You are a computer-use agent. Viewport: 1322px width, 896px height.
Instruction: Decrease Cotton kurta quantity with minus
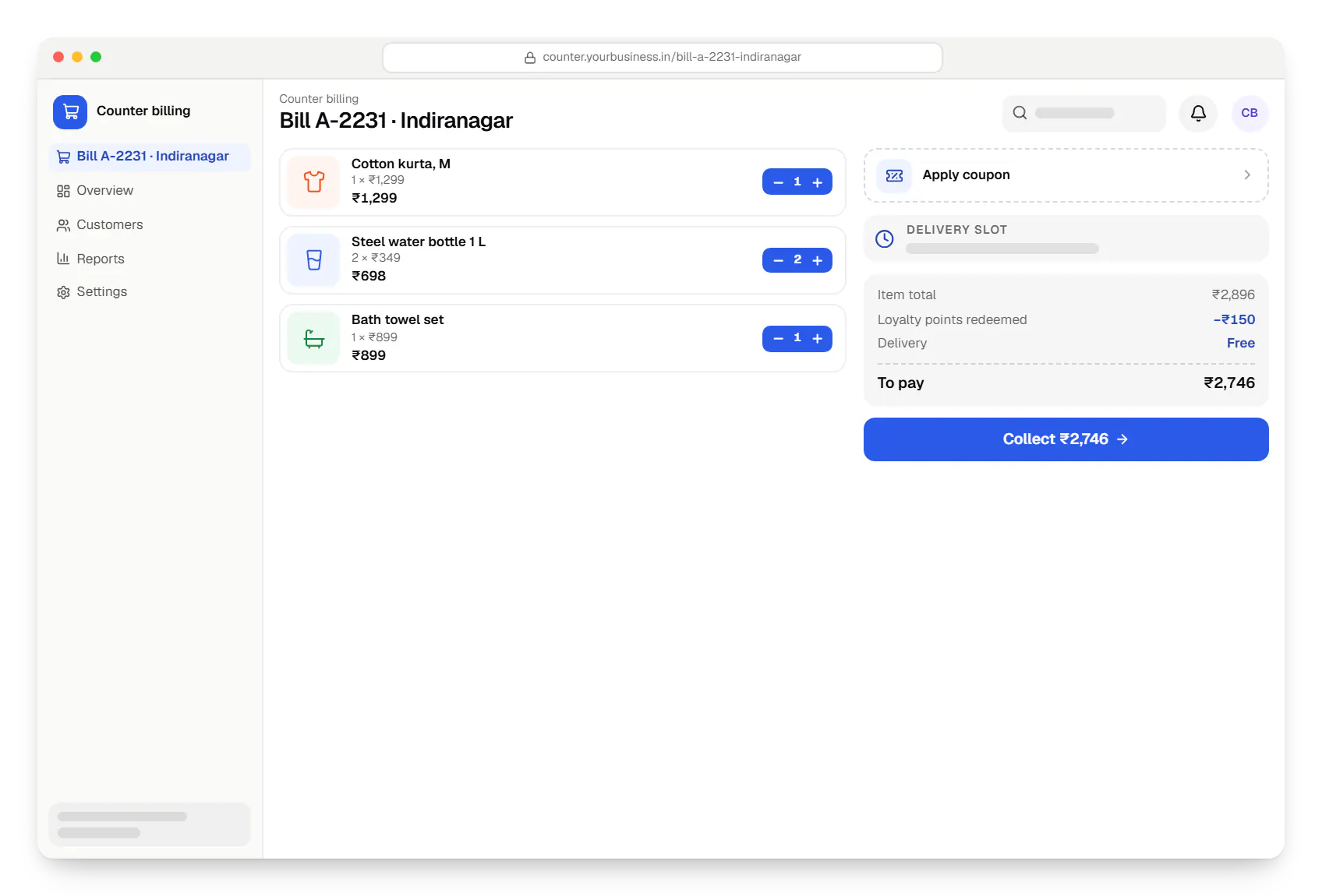tap(778, 182)
